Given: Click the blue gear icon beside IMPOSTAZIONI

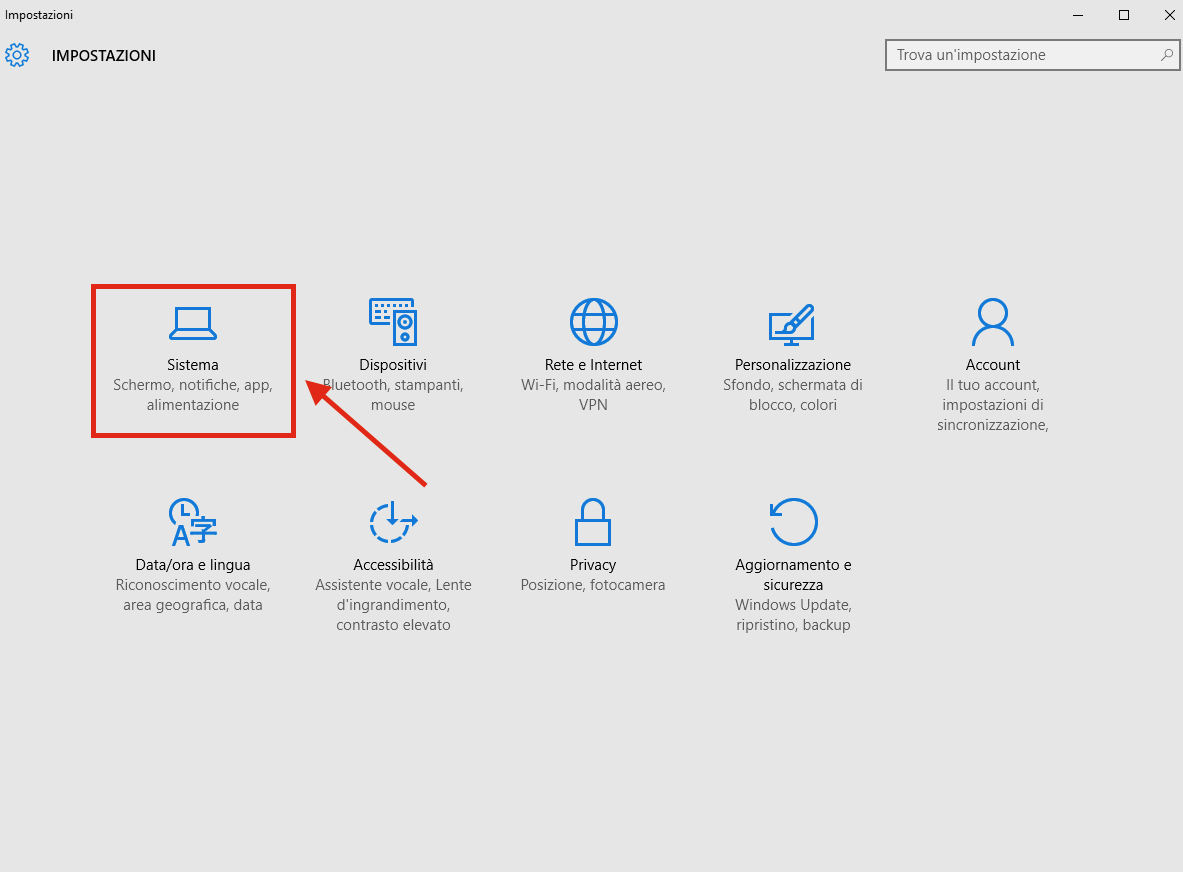Looking at the screenshot, I should [x=17, y=55].
